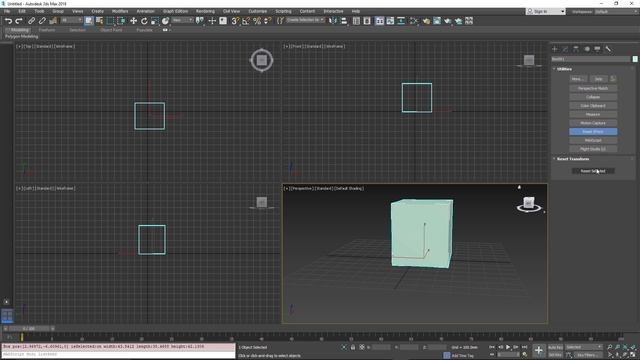Open the Mirror tool
Screen dimensions: 640x360
click(x=333, y=21)
